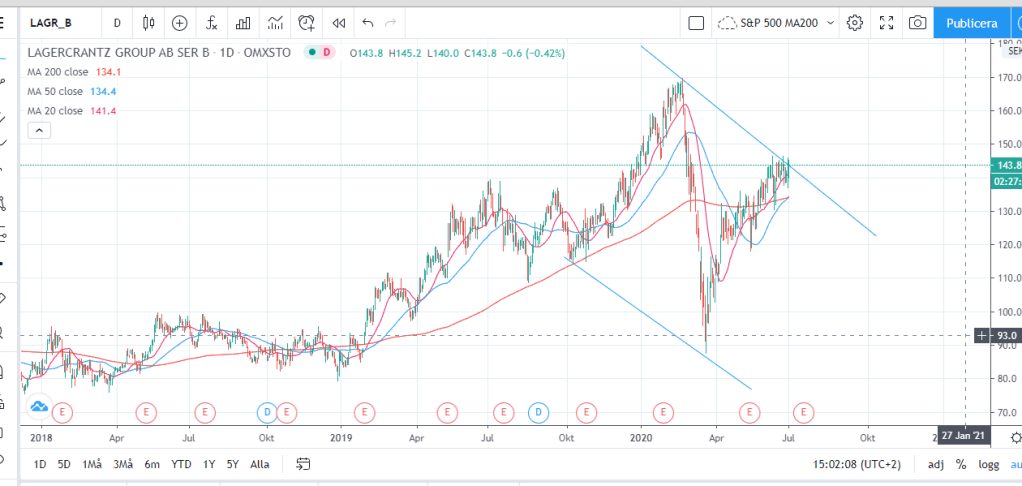The image size is (1022, 486).
Task: Collapse the indicator legend with the chevron
Action: [37, 130]
